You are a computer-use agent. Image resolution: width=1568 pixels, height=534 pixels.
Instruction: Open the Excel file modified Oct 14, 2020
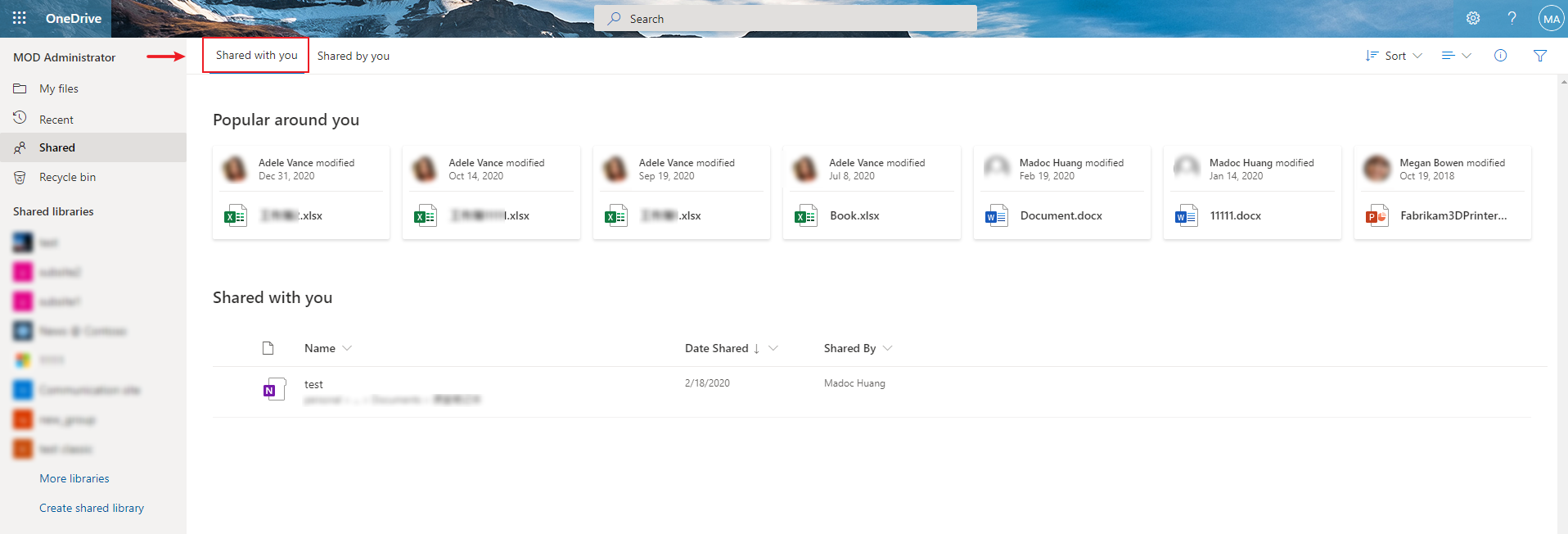491,192
